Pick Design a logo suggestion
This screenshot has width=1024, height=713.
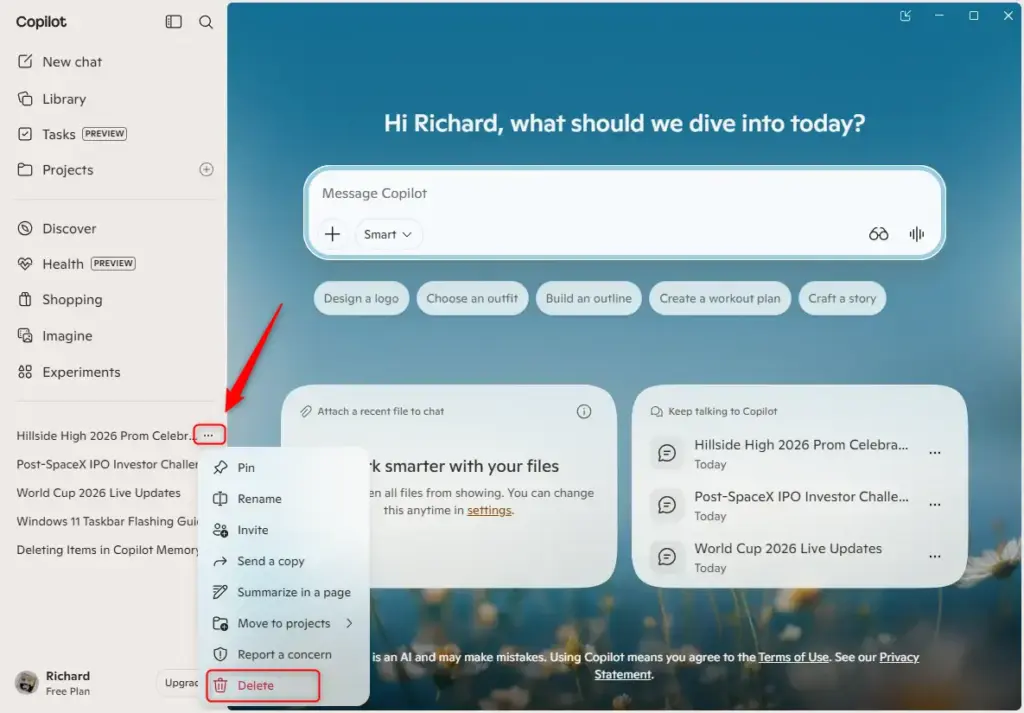[361, 298]
